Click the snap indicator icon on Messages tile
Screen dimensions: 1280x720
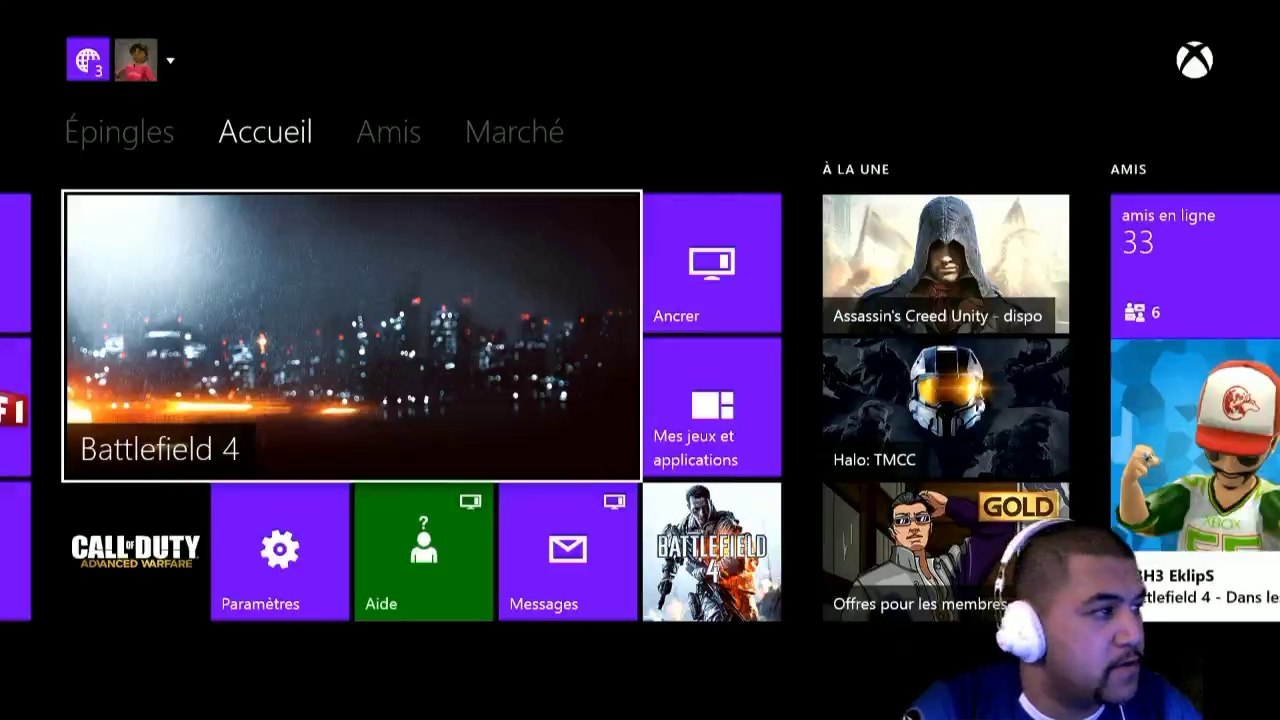coord(614,501)
